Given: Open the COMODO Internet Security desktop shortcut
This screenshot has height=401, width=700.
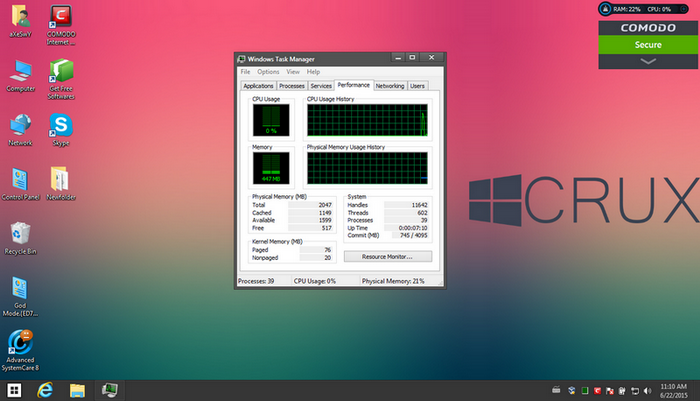Looking at the screenshot, I should (61, 25).
